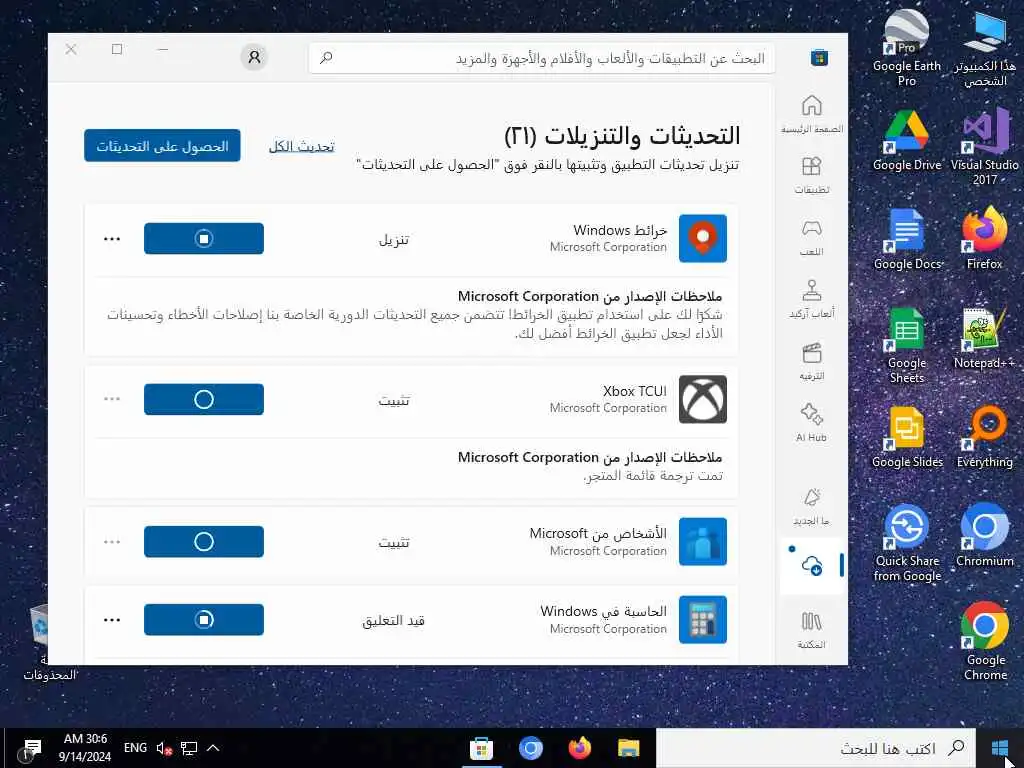Click the muted volume tray icon

click(x=164, y=748)
